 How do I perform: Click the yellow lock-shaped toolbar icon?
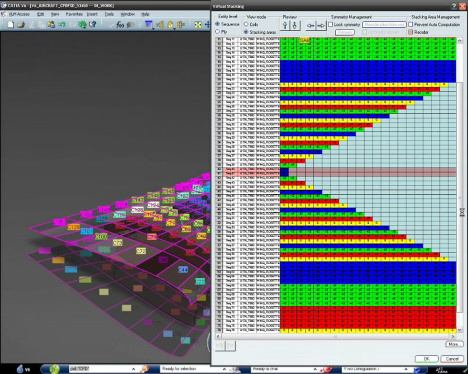pos(170,24)
